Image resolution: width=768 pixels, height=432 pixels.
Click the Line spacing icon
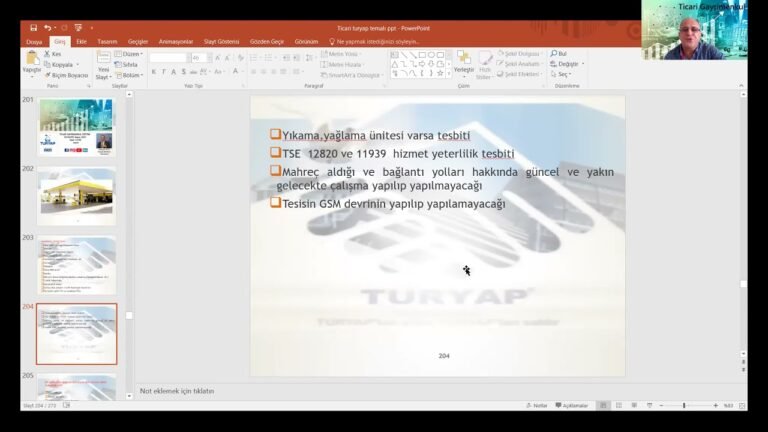309,58
